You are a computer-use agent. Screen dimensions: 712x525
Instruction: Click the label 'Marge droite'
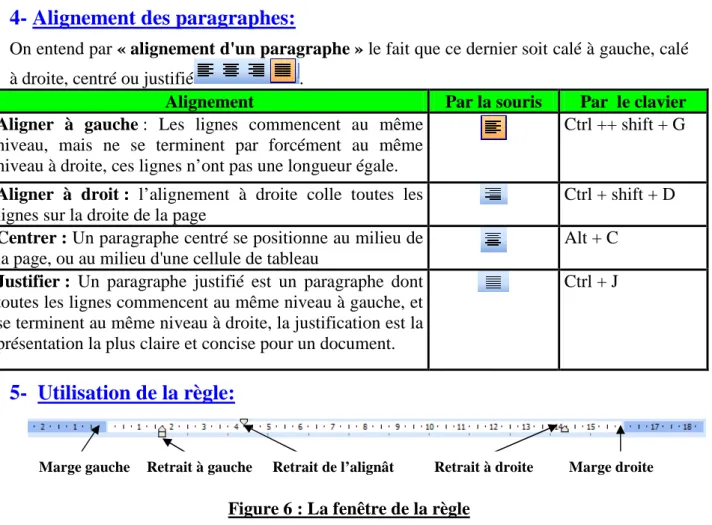pyautogui.click(x=611, y=467)
